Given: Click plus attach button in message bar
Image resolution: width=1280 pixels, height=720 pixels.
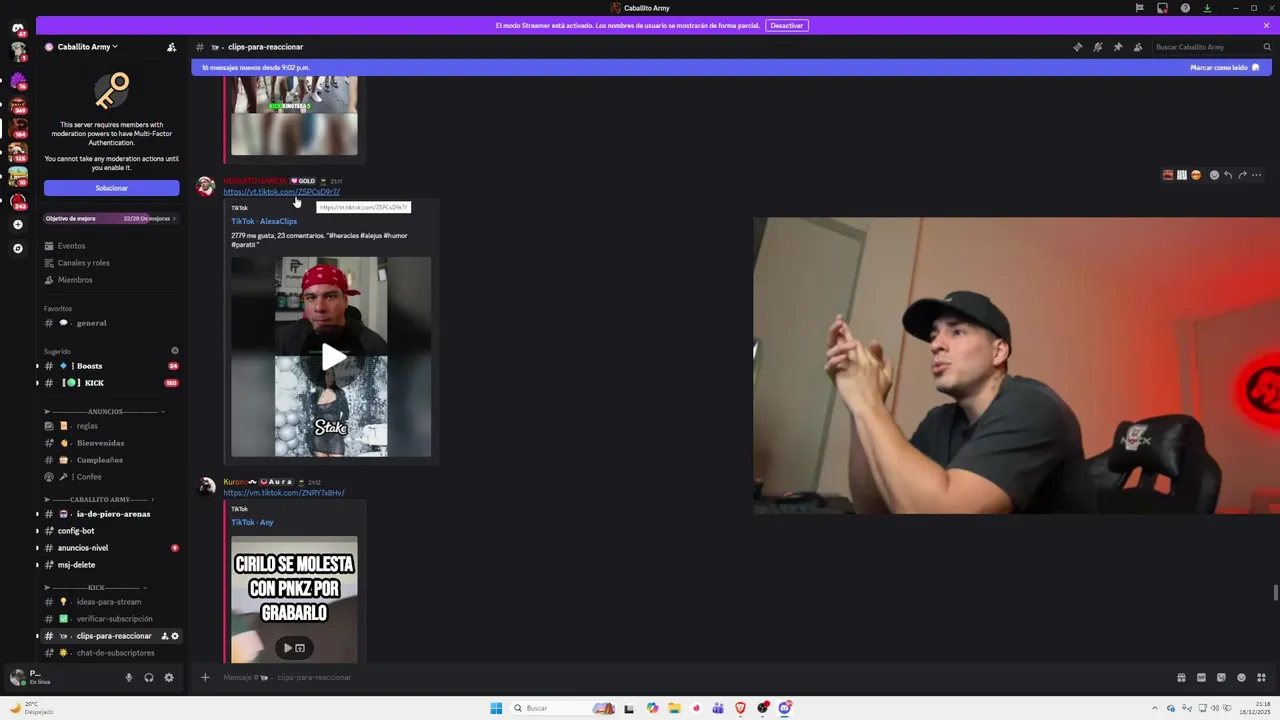Looking at the screenshot, I should [x=205, y=678].
